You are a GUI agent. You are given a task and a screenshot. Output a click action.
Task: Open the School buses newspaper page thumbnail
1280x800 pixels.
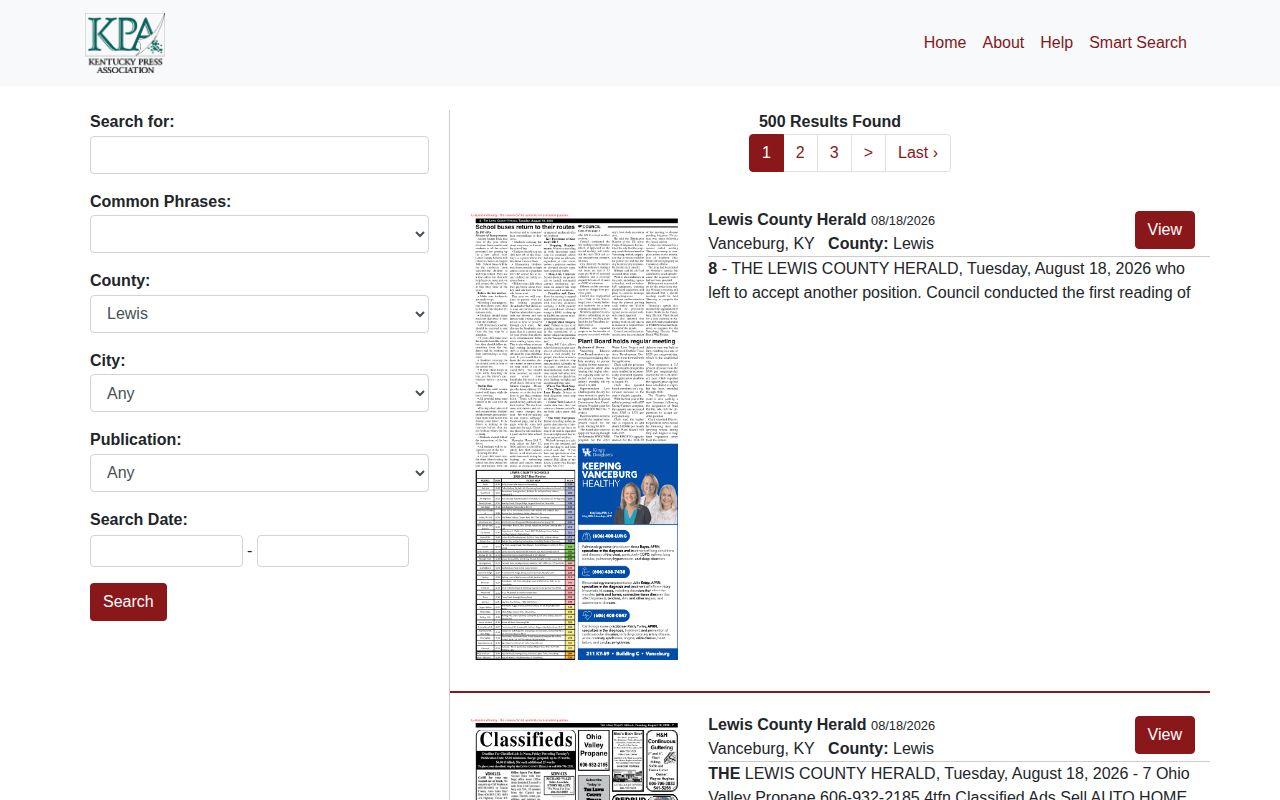click(576, 436)
